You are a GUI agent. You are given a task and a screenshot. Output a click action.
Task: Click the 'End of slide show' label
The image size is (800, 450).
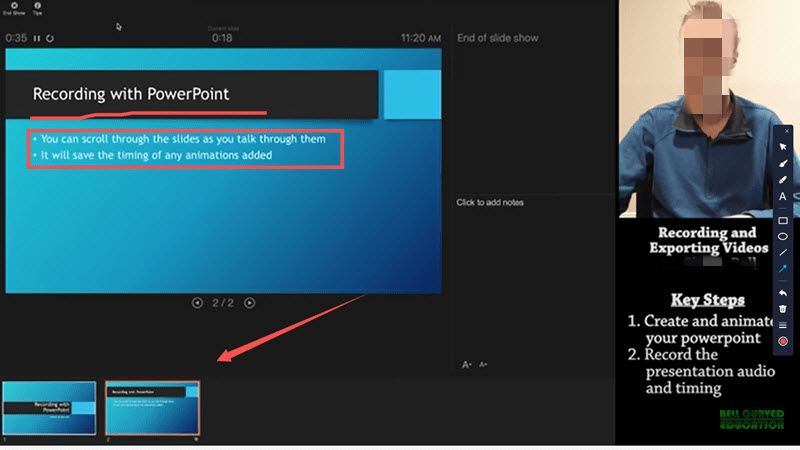497,38
